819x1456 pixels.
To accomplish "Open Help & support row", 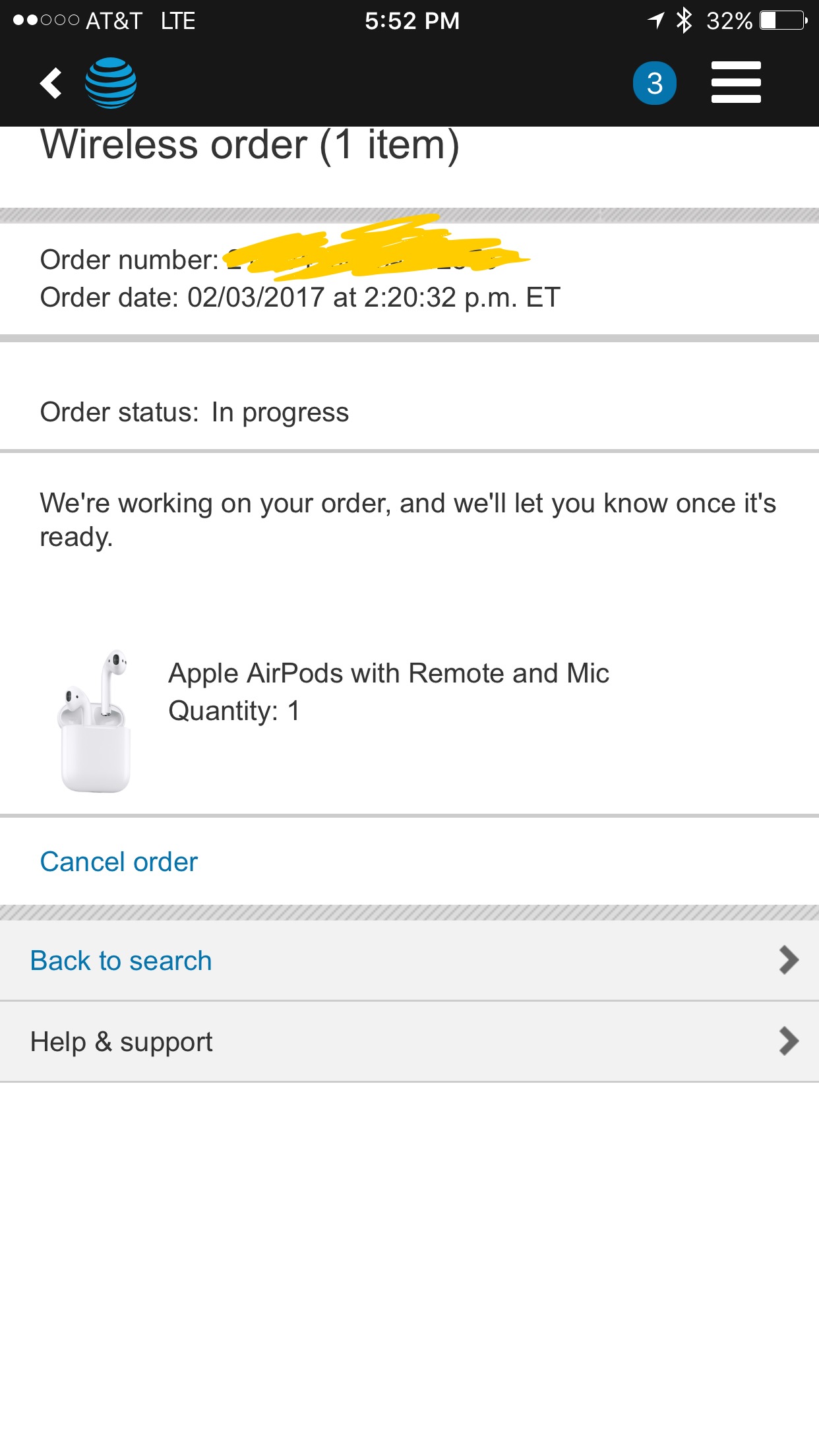I will 409,1041.
